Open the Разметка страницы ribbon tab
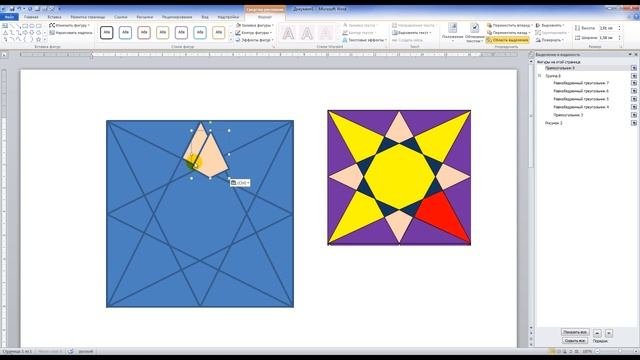This screenshot has height=360, width=640. point(88,17)
